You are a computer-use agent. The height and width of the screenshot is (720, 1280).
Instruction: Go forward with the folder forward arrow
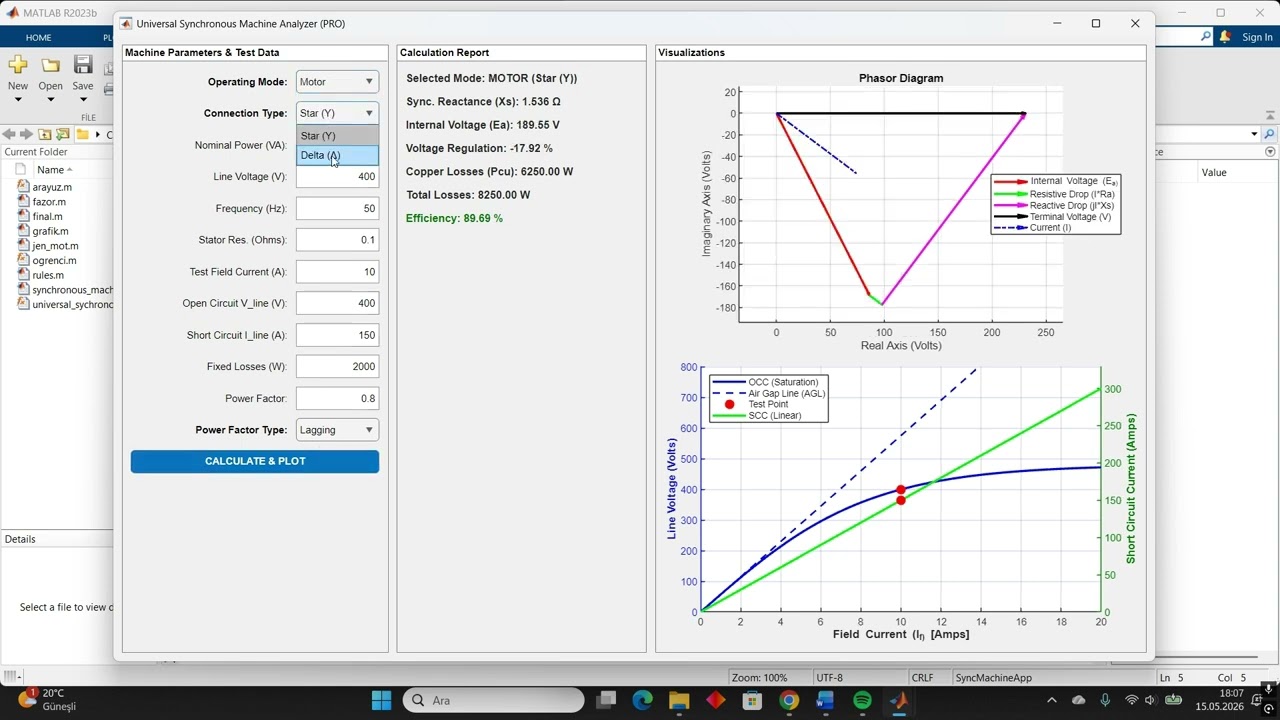point(27,134)
